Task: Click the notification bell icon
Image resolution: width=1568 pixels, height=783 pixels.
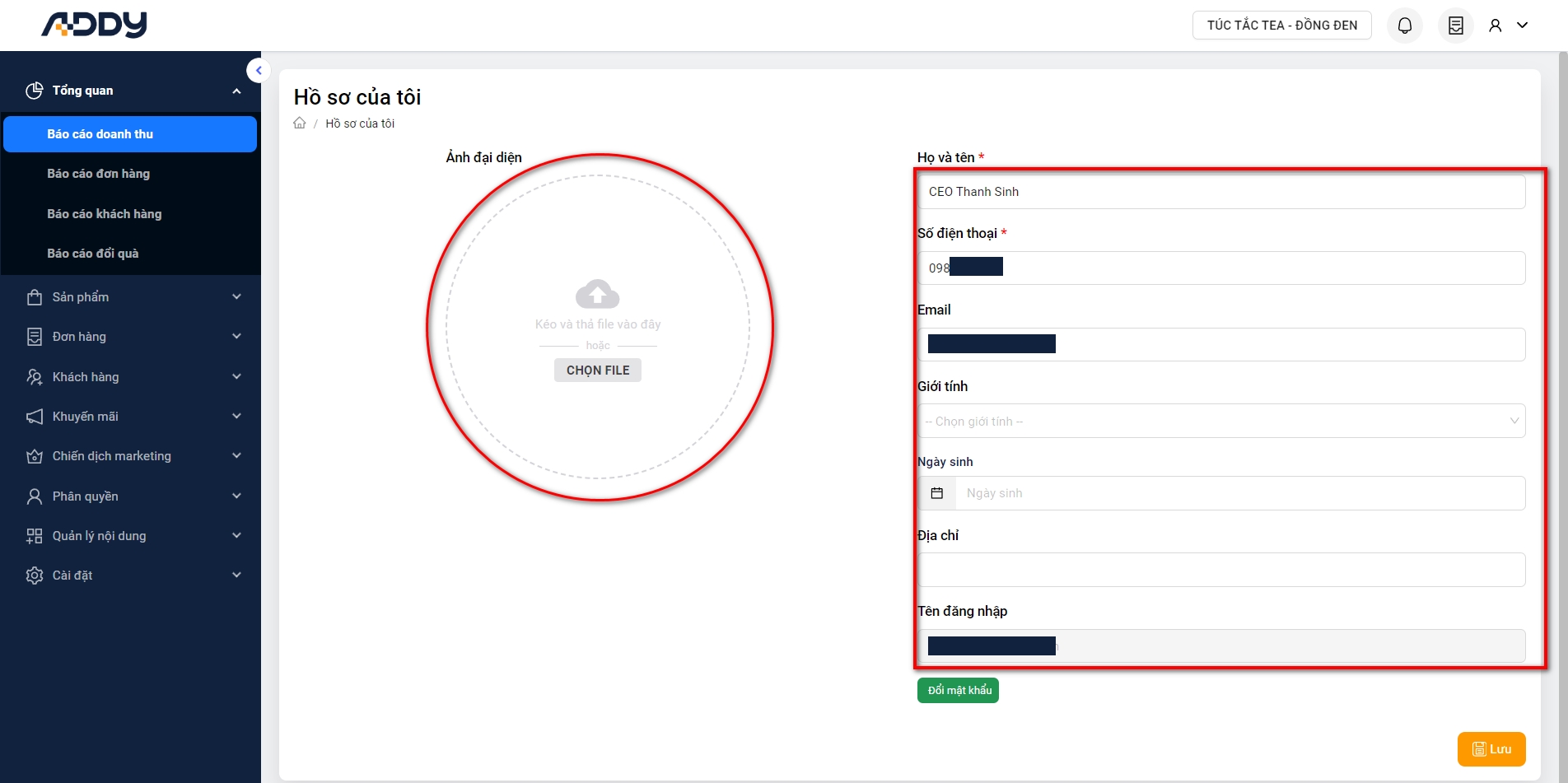Action: click(x=1404, y=26)
